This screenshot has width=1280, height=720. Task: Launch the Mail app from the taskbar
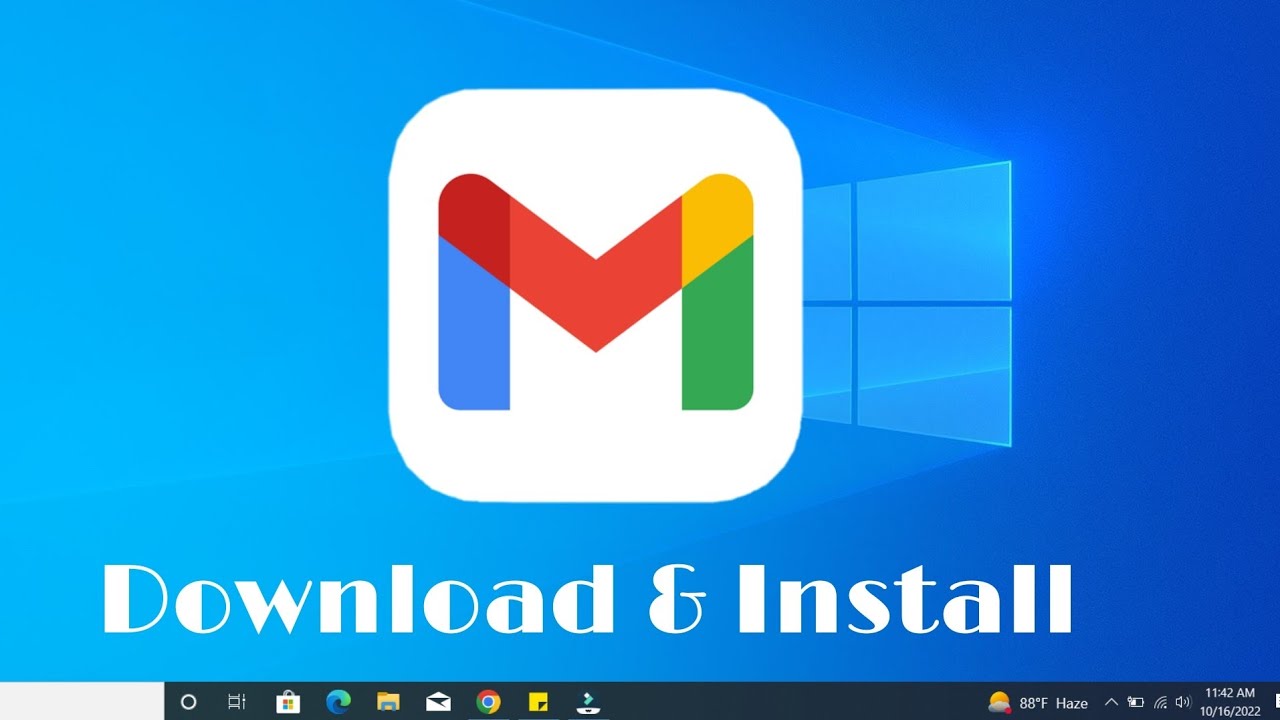coord(438,702)
